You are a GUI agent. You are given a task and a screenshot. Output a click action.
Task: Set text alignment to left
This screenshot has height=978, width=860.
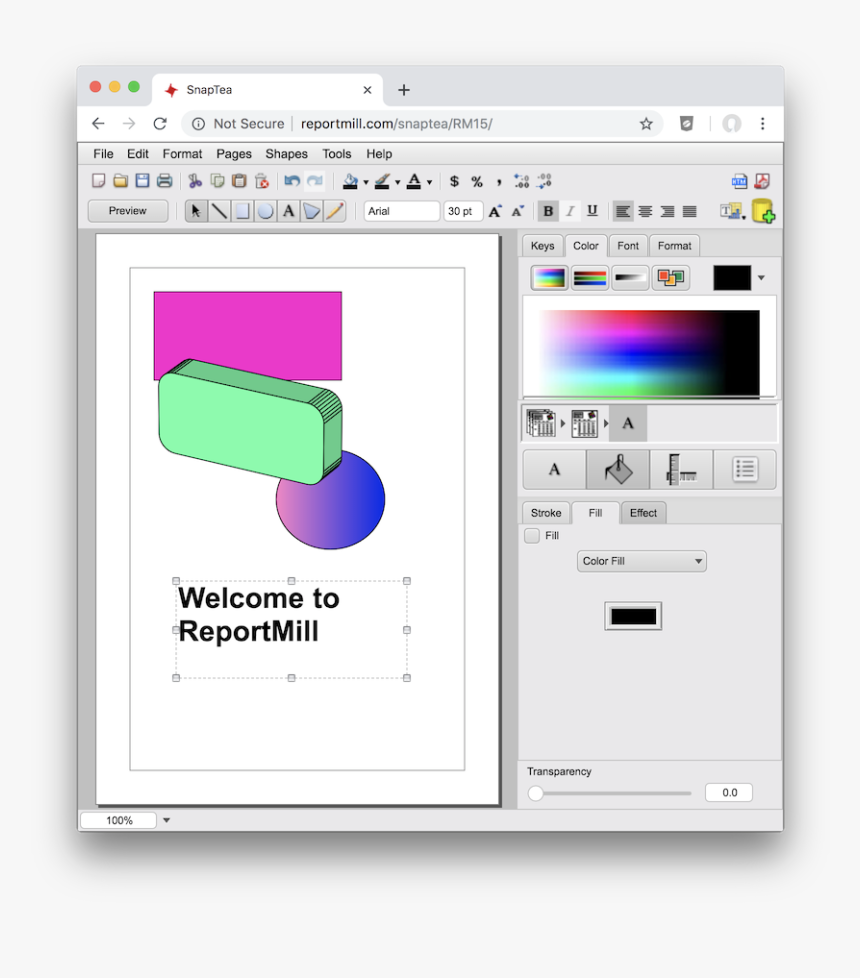pos(622,211)
